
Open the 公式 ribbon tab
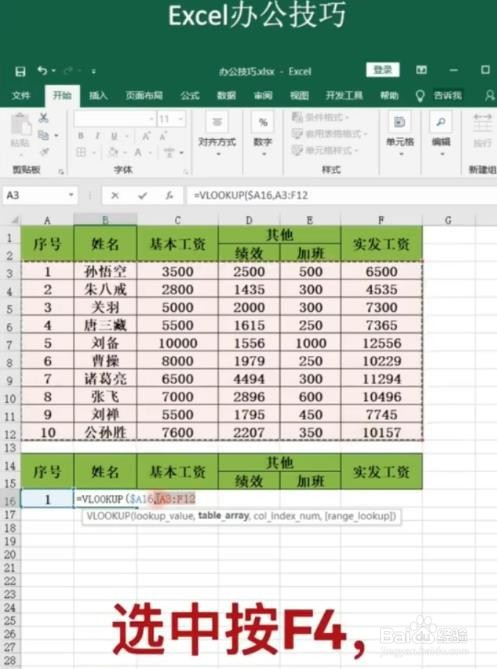tap(190, 95)
